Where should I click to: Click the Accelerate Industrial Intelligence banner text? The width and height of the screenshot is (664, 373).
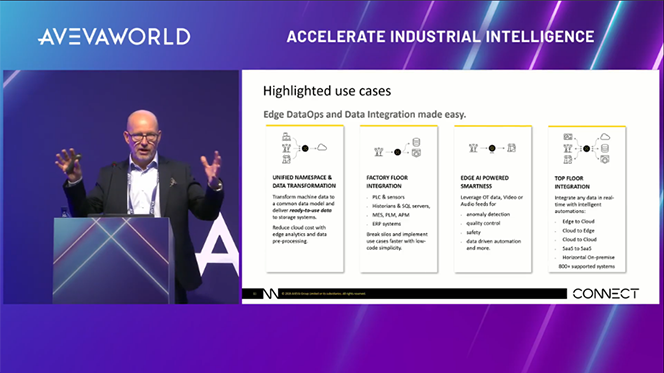point(440,37)
